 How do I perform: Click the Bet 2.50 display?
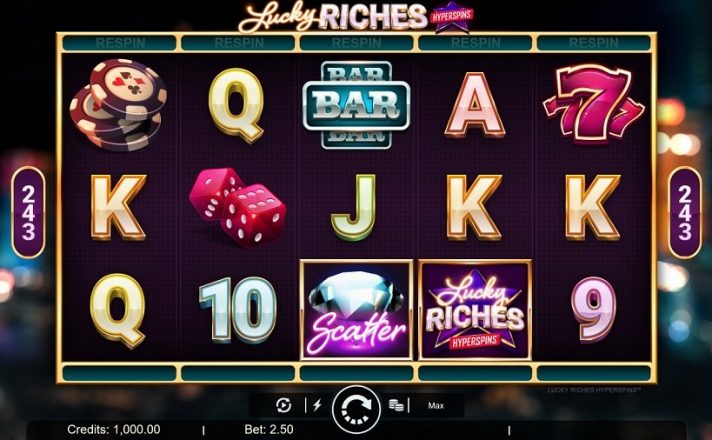pyautogui.click(x=269, y=429)
